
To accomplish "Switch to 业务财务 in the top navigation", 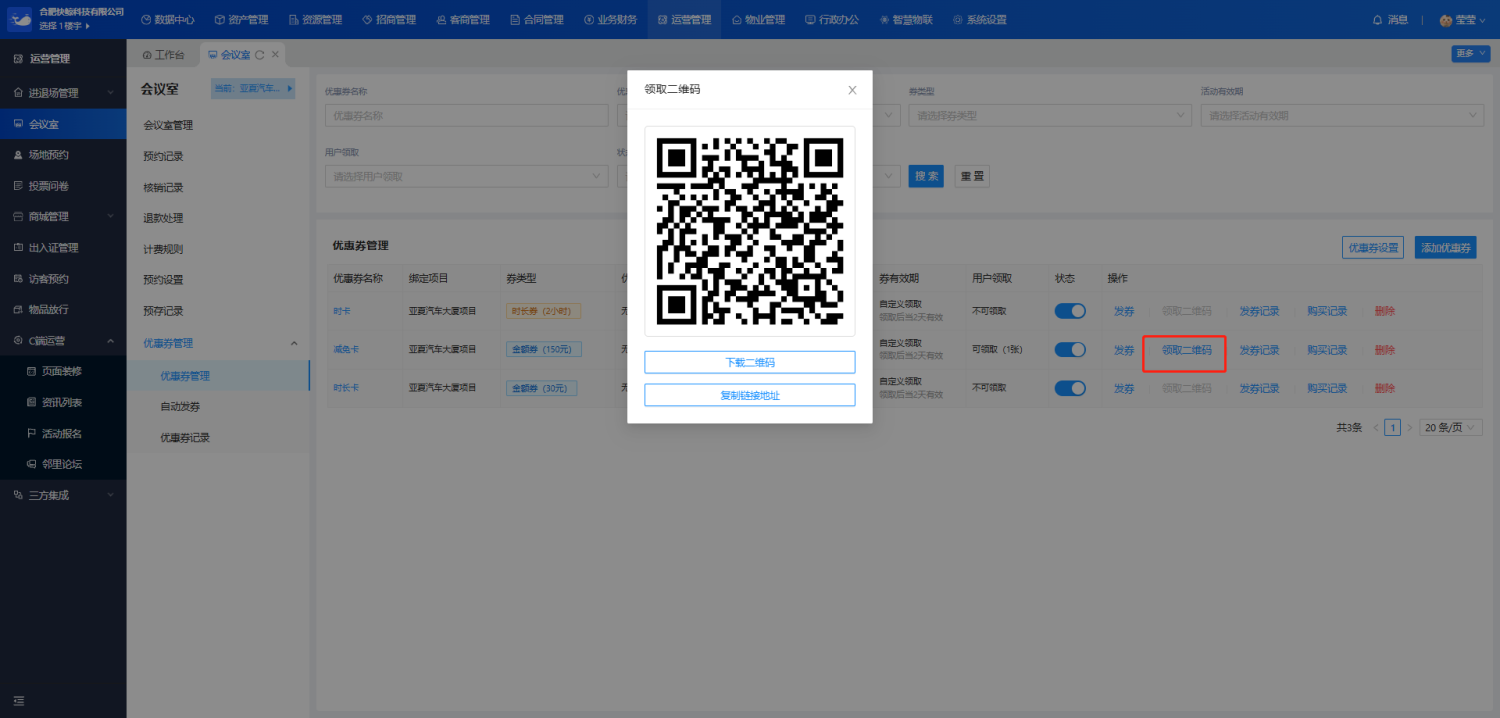I will point(611,19).
